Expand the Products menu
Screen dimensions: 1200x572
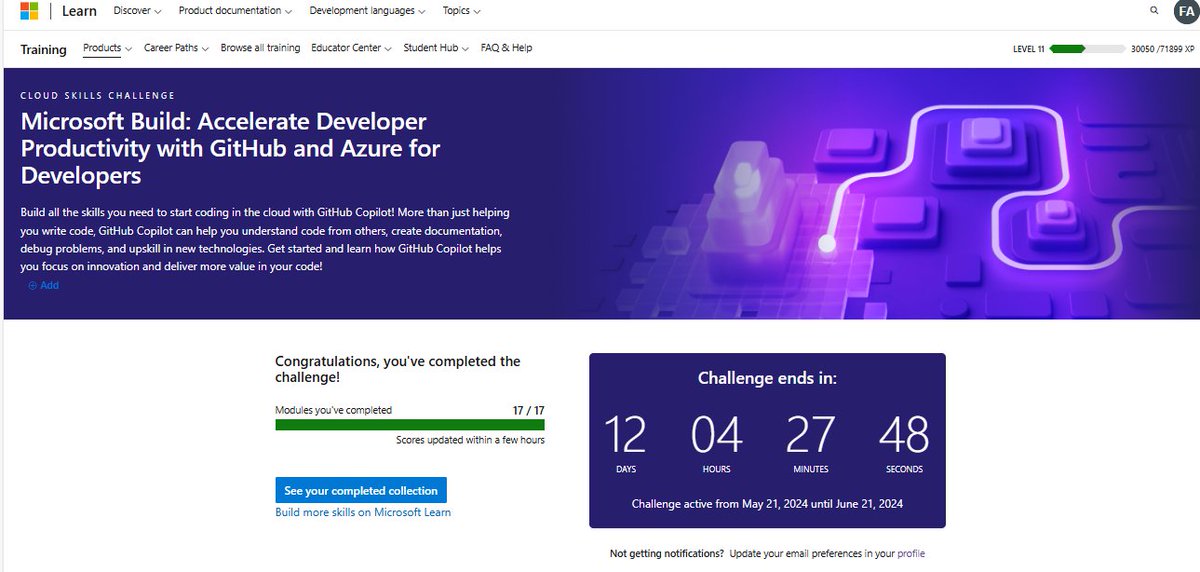pos(107,48)
